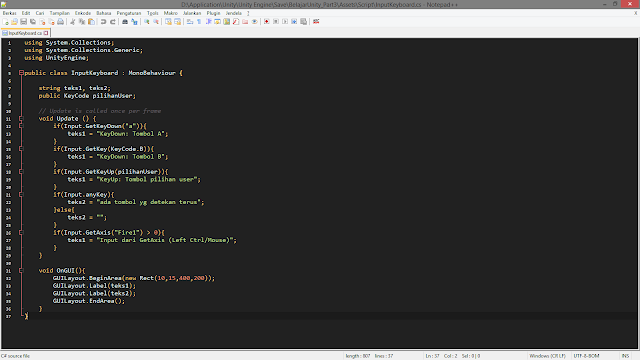Click the spell check ABC icon

click(x=316, y=22)
